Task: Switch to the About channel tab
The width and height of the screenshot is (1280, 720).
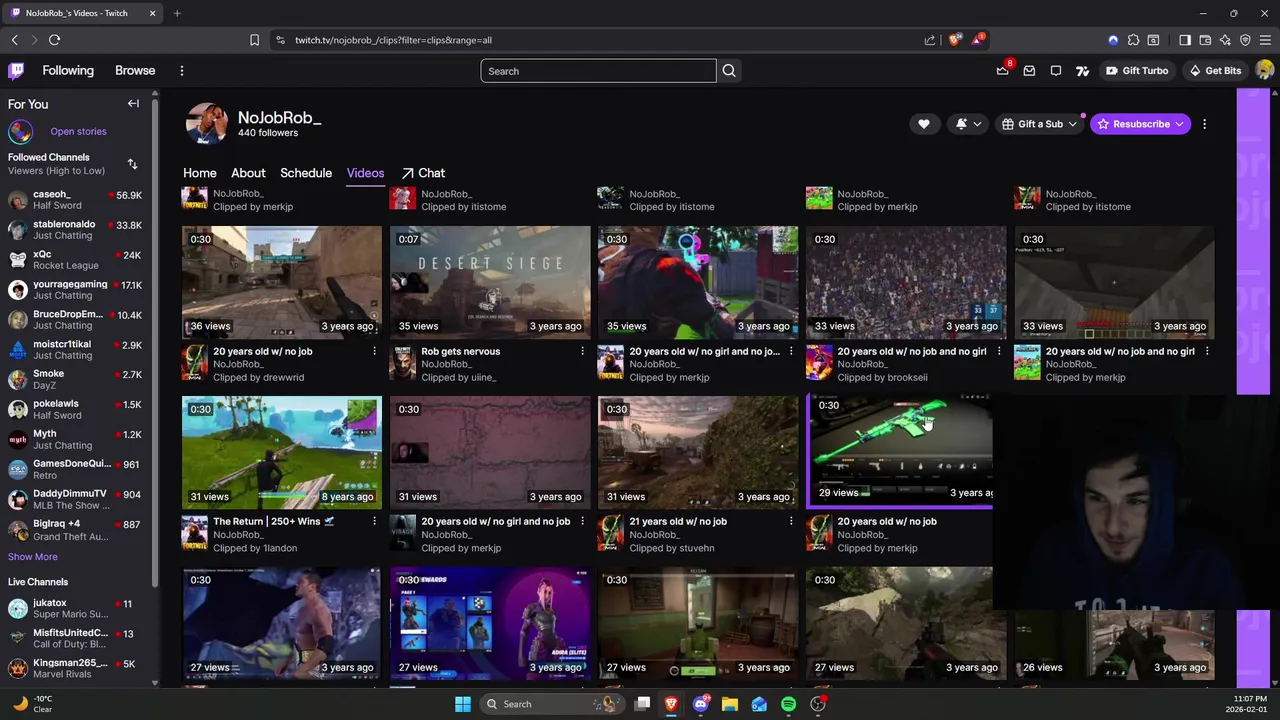Action: (248, 173)
